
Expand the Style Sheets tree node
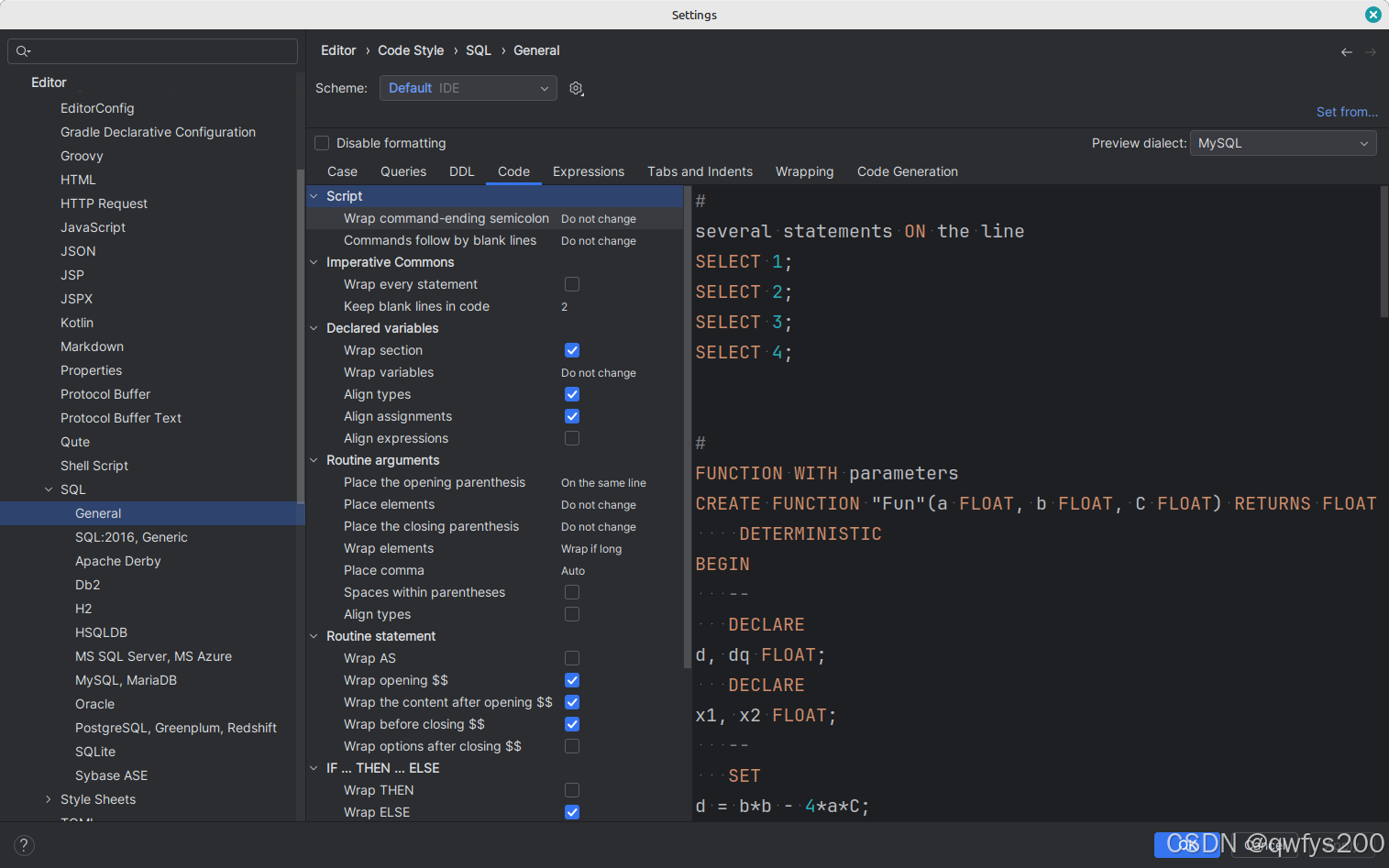tap(49, 799)
